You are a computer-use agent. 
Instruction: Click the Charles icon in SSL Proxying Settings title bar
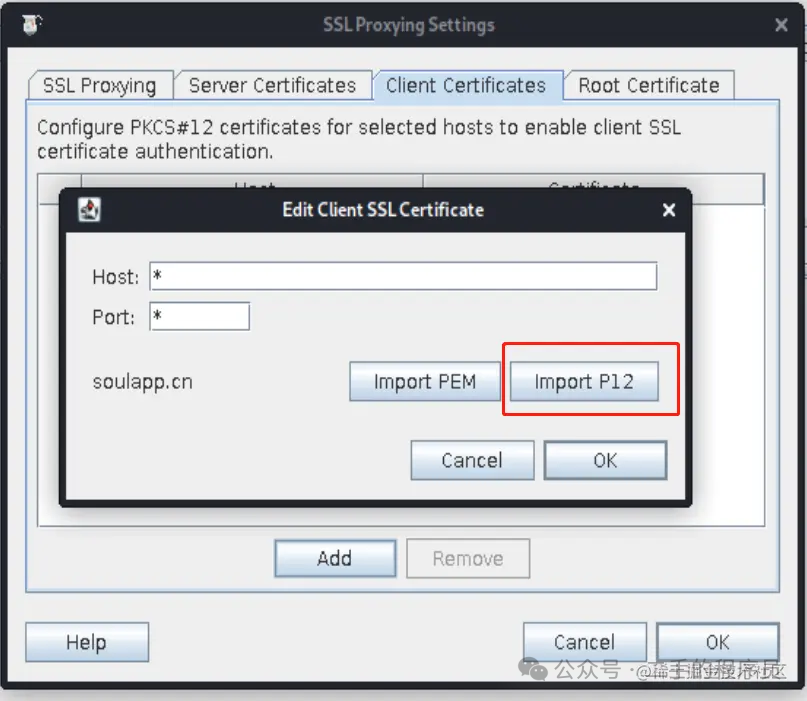[32, 25]
